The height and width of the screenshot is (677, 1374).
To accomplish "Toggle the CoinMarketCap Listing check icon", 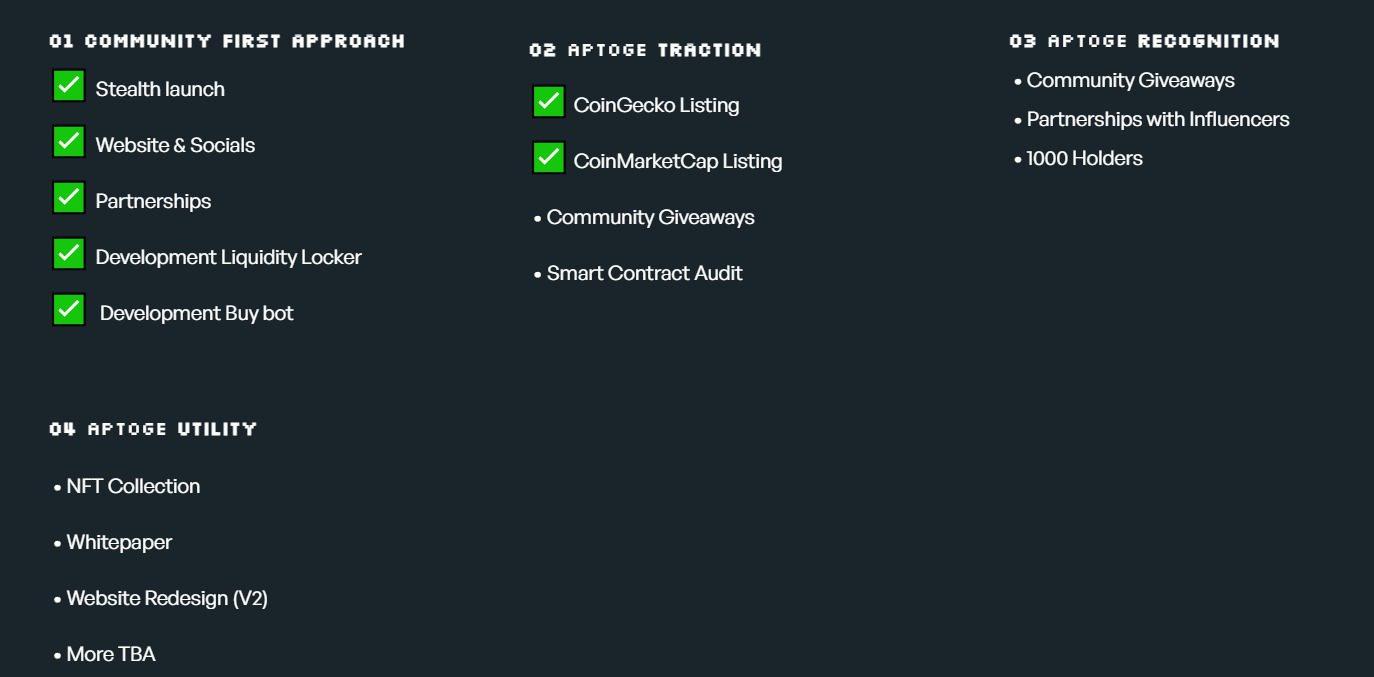I will (x=548, y=158).
